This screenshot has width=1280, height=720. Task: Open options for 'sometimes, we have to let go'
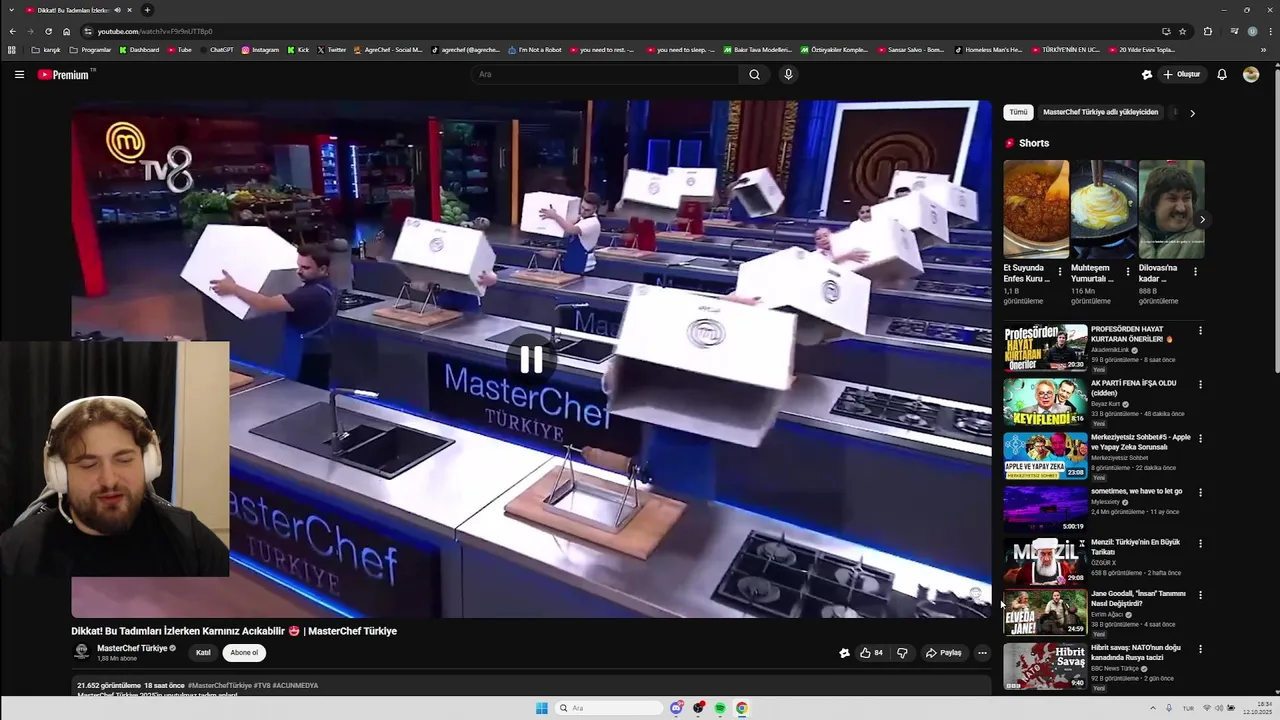pyautogui.click(x=1200, y=492)
